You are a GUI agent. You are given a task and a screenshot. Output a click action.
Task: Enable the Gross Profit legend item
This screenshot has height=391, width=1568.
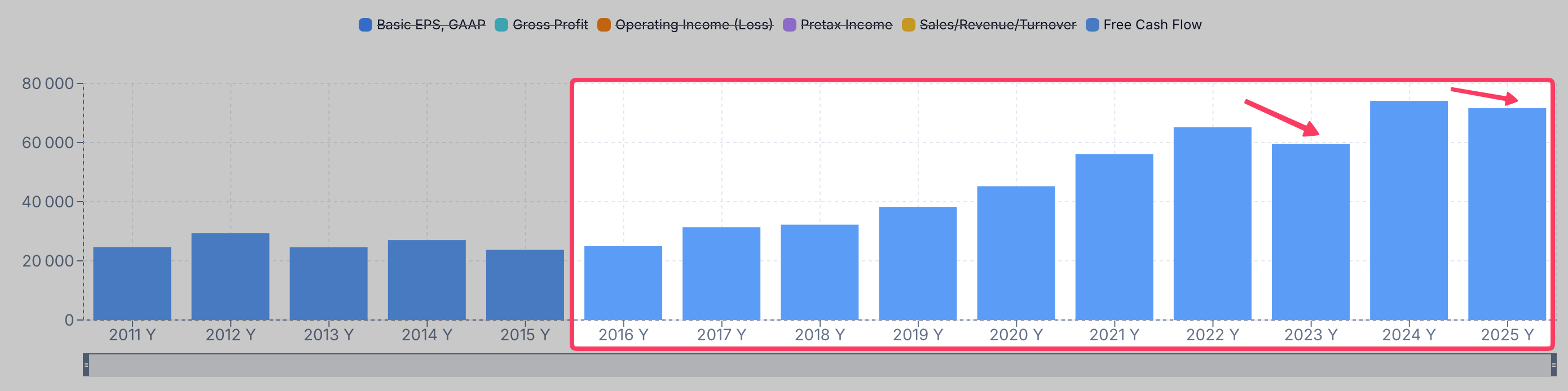click(541, 25)
